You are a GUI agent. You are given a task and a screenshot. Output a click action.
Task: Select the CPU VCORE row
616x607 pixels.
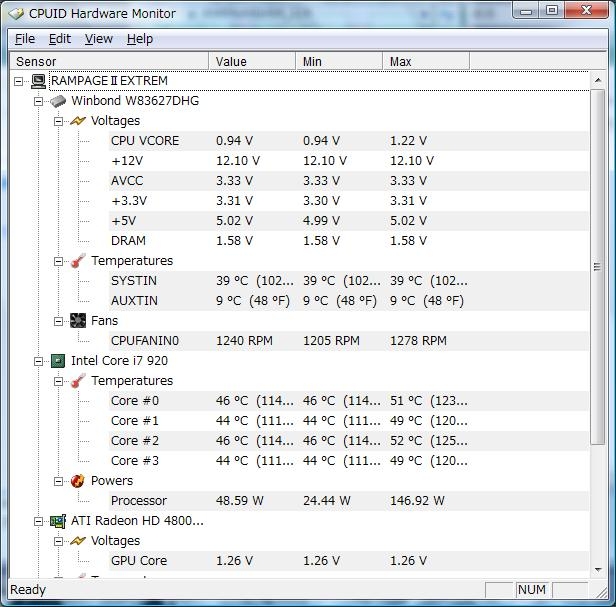pyautogui.click(x=348, y=141)
